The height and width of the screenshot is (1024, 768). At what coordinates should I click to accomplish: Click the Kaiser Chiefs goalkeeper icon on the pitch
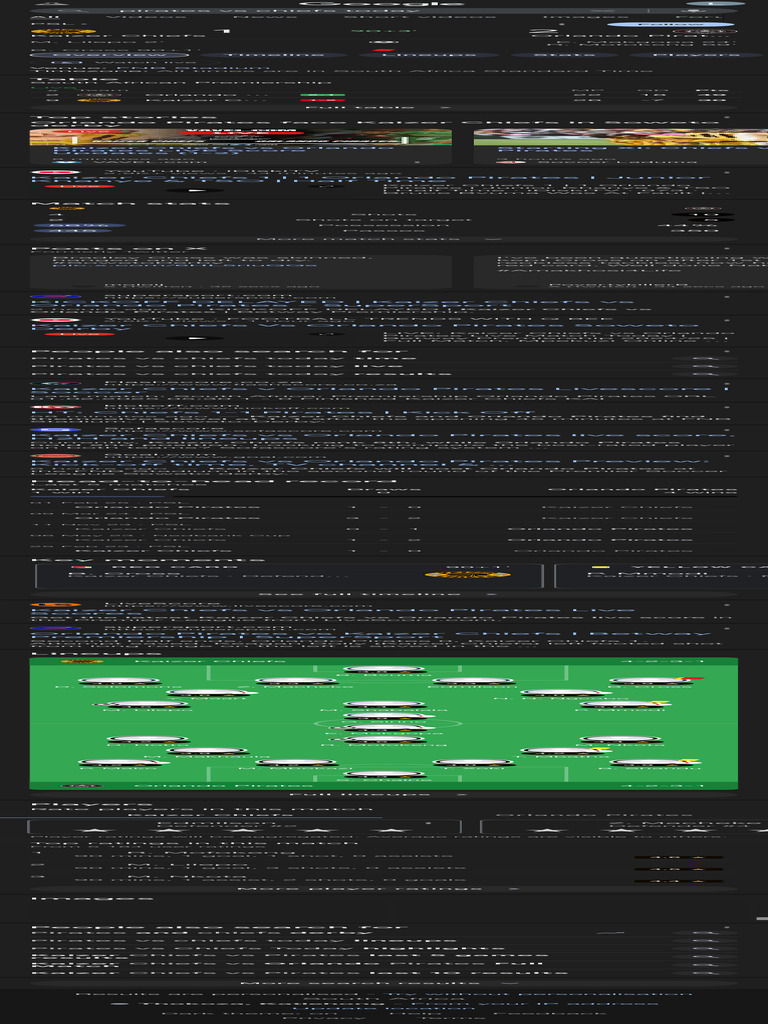click(384, 669)
